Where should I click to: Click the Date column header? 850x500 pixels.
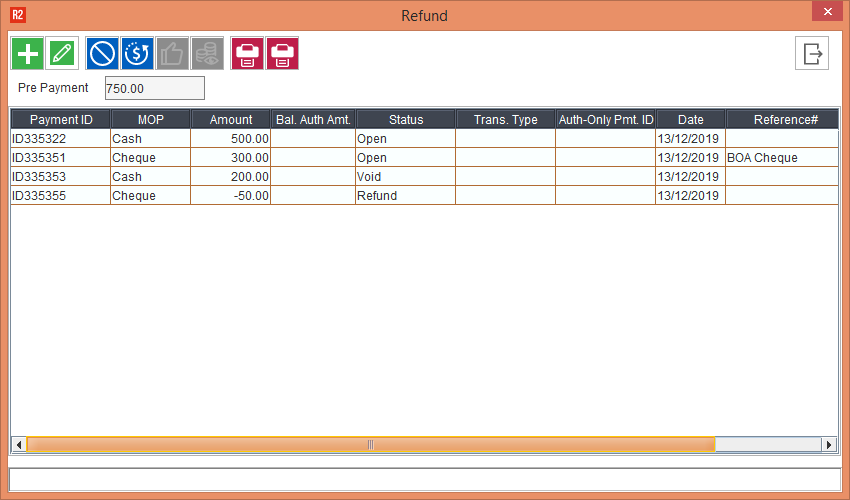(x=690, y=120)
